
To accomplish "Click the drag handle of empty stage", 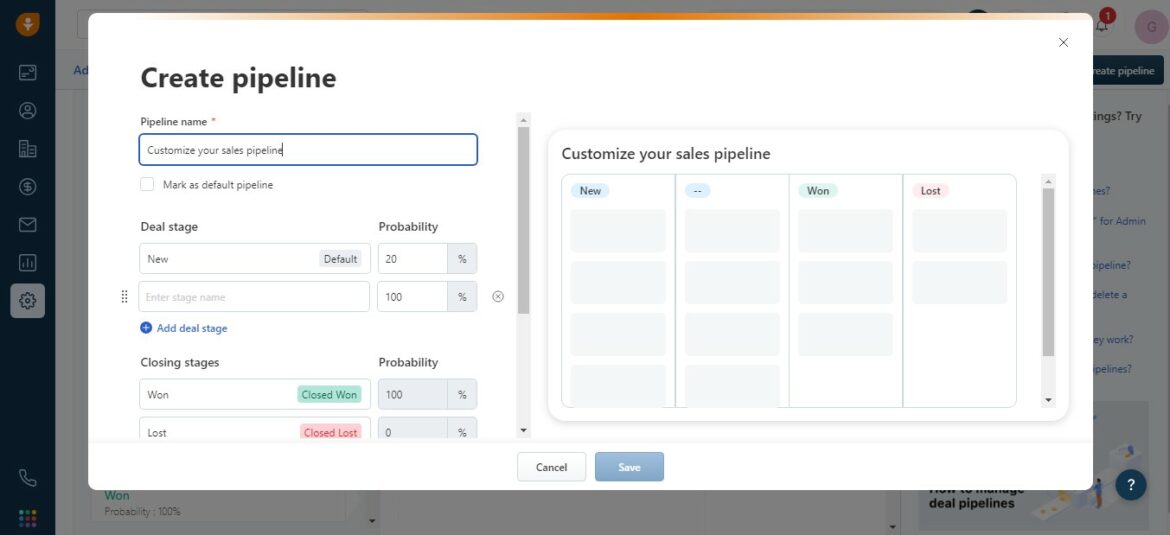I will click(x=125, y=297).
